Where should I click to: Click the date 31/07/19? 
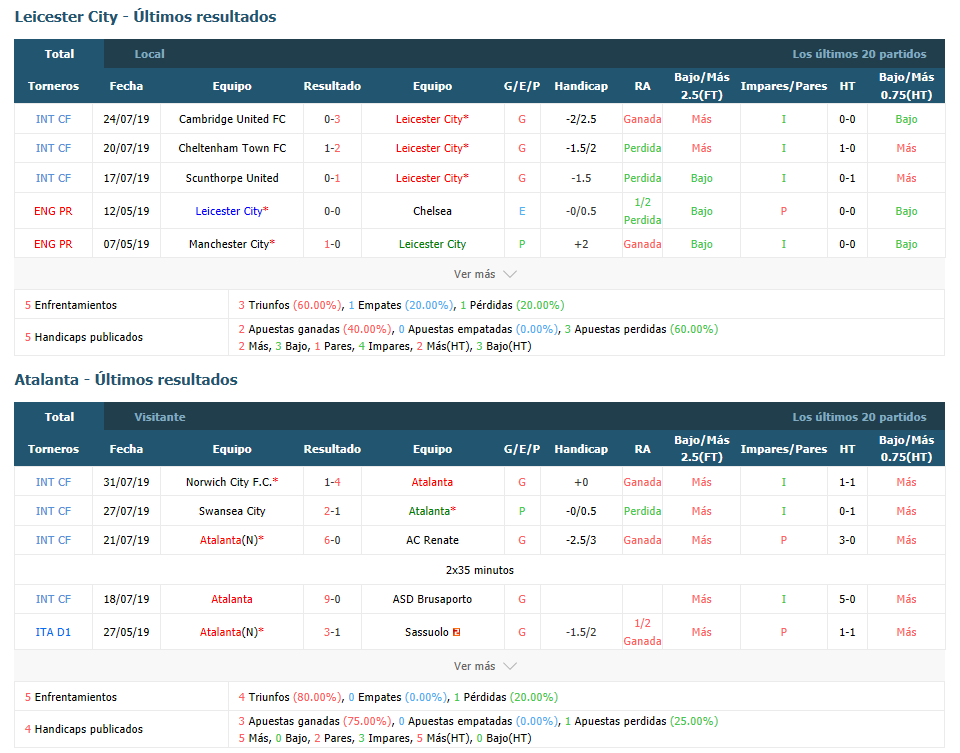coord(126,482)
